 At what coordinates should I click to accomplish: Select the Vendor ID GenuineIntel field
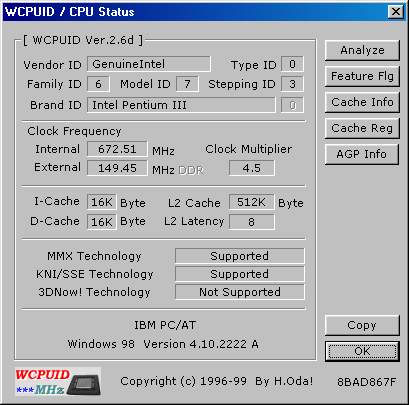(x=149, y=64)
